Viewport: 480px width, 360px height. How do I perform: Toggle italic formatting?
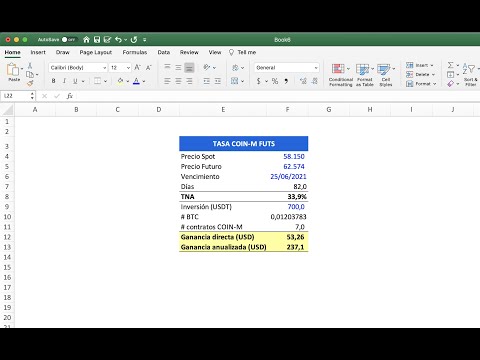click(x=64, y=81)
